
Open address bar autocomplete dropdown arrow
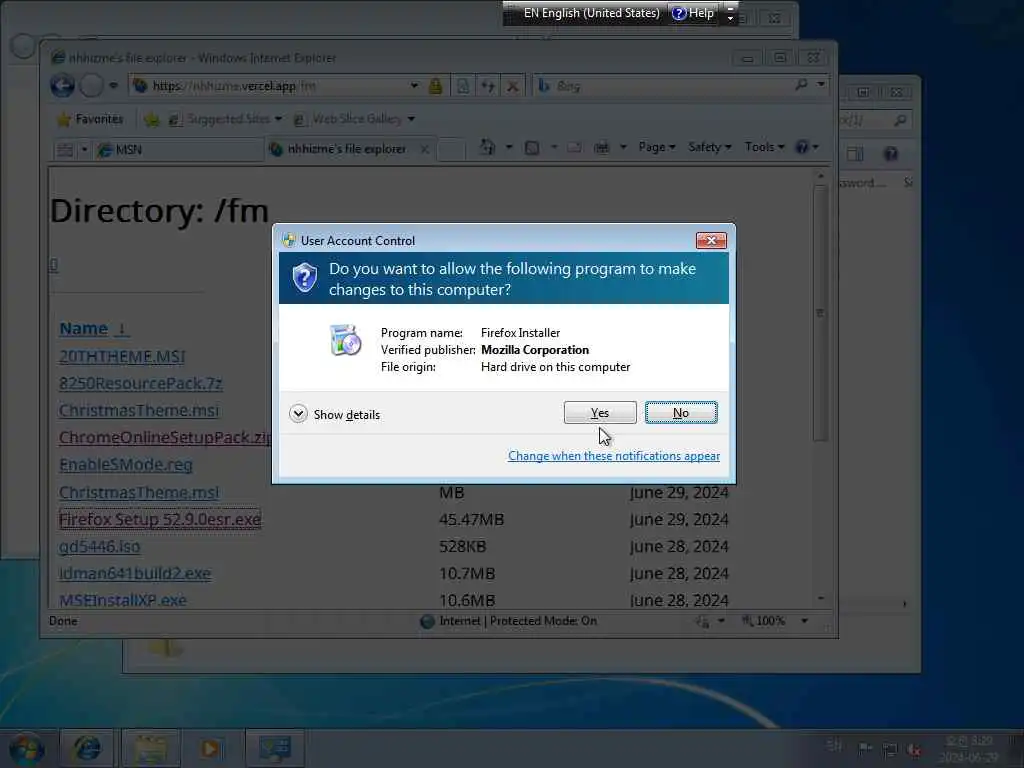[x=414, y=86]
